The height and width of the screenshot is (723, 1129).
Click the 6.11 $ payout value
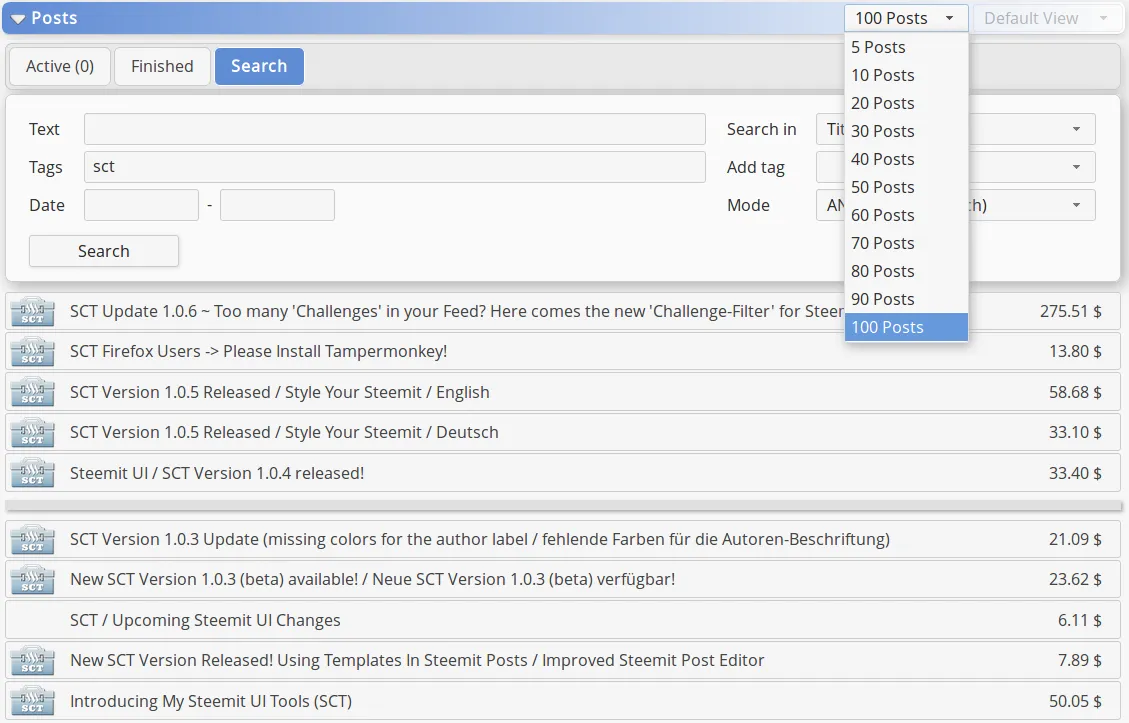tap(1079, 621)
